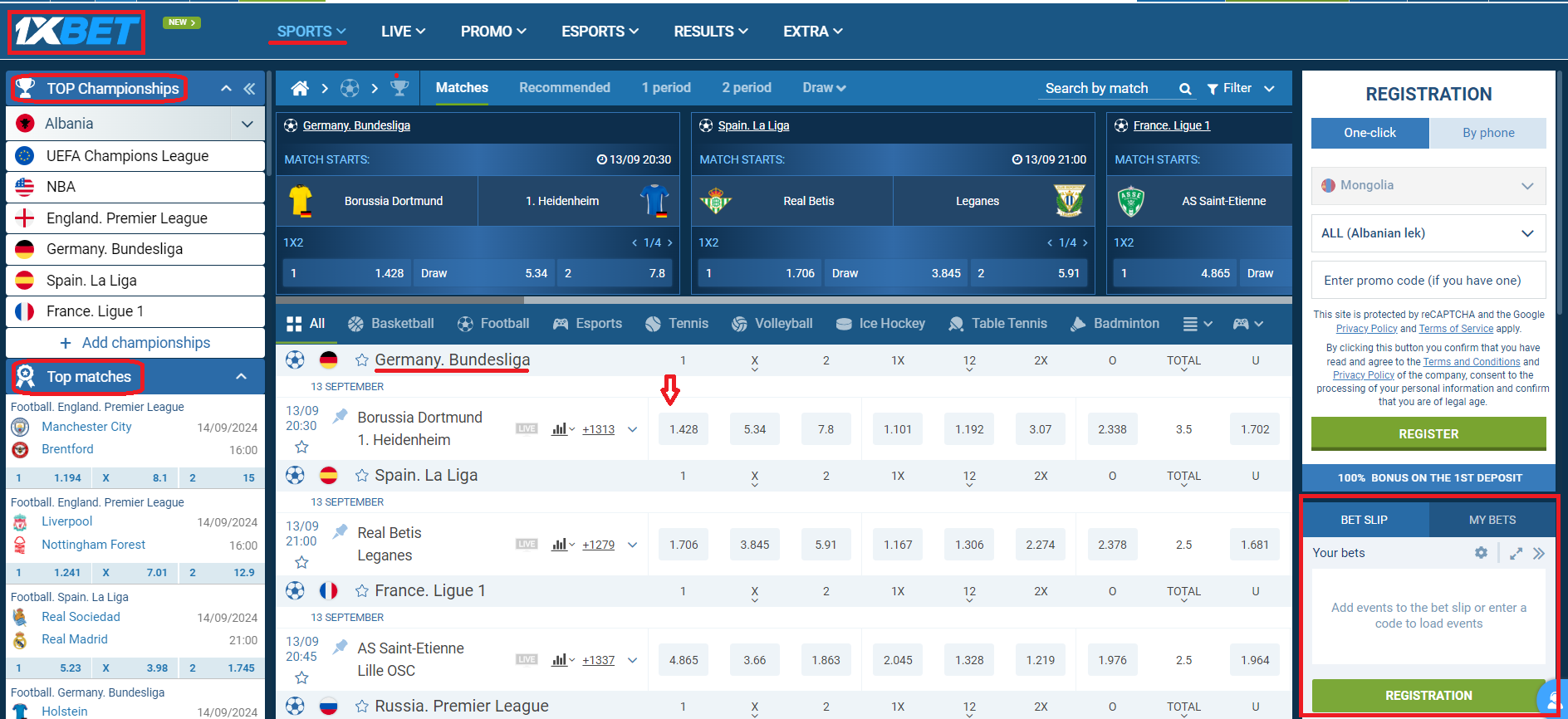The height and width of the screenshot is (719, 1568).
Task: Go to home via house icon
Action: tap(300, 88)
